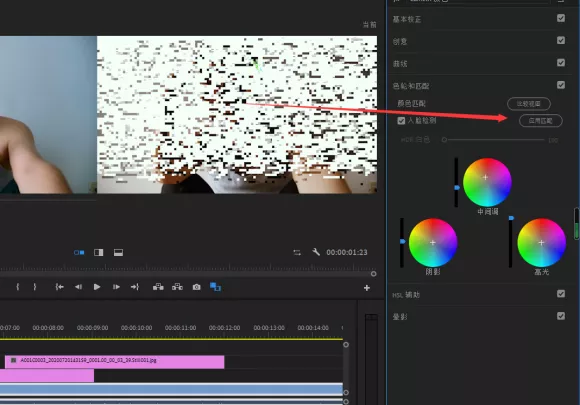
Task: Select the blue audio clip in timeline
Action: [x=171, y=389]
